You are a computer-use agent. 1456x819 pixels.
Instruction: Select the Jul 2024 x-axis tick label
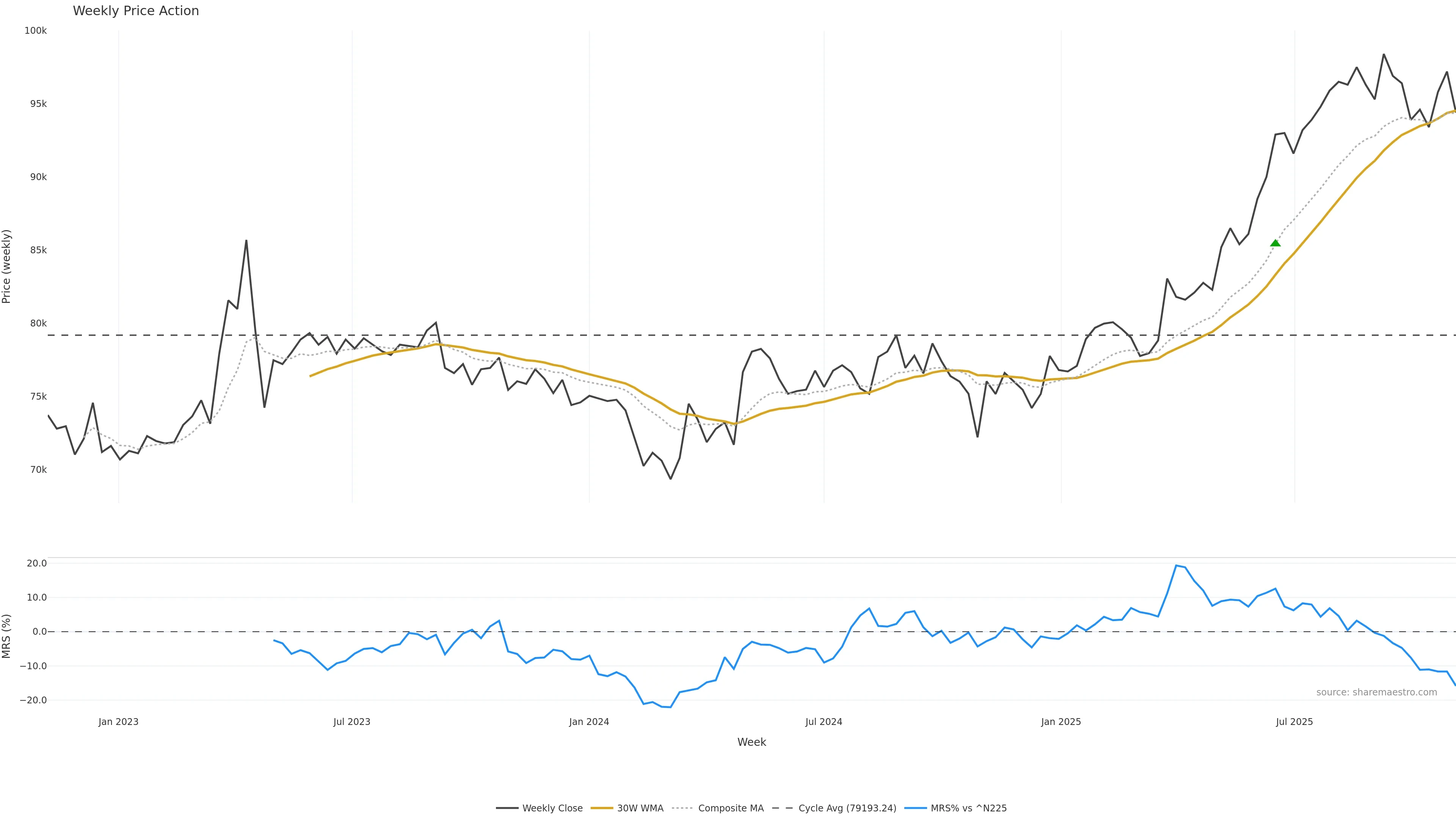[x=824, y=722]
